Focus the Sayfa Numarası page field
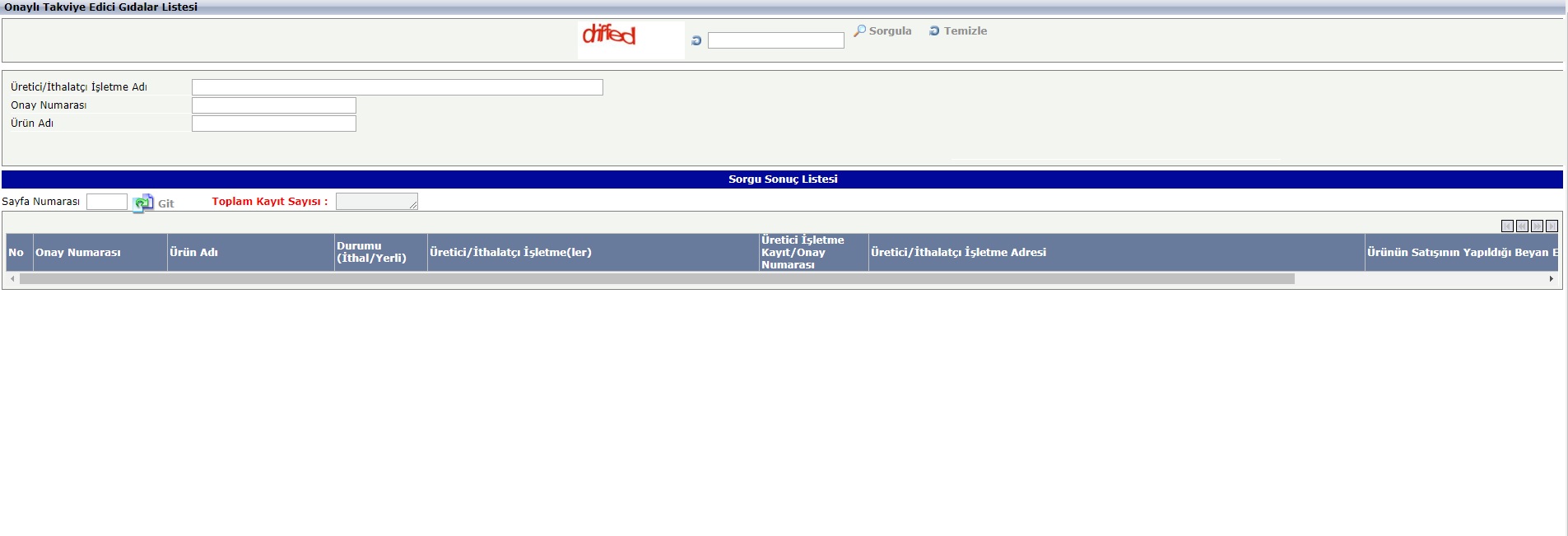The width and height of the screenshot is (1568, 536). click(x=107, y=202)
